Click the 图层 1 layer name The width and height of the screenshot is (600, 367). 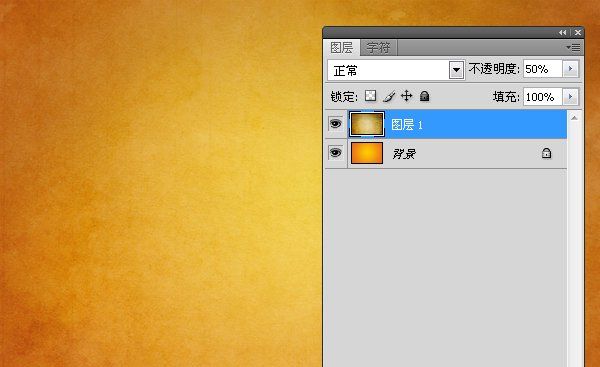(407, 125)
